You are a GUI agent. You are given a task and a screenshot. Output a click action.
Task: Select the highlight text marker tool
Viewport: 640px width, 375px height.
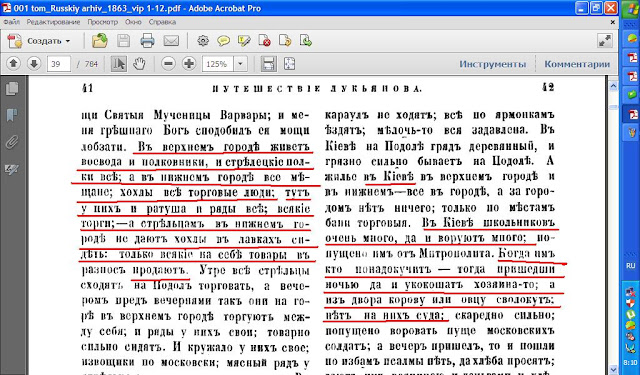pos(244,41)
